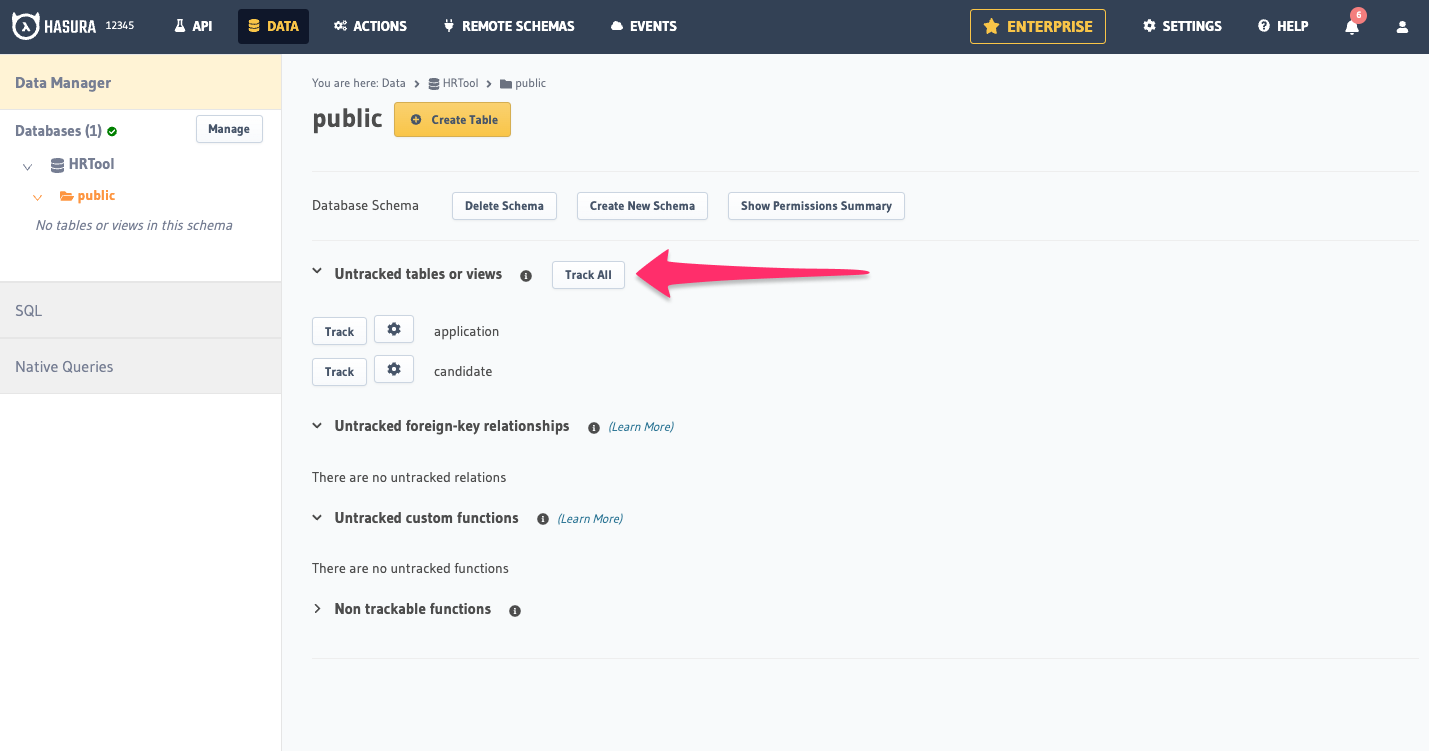Screen dimensions: 1429x751
Task: Open Learn More link for custom functions
Action: pos(590,519)
